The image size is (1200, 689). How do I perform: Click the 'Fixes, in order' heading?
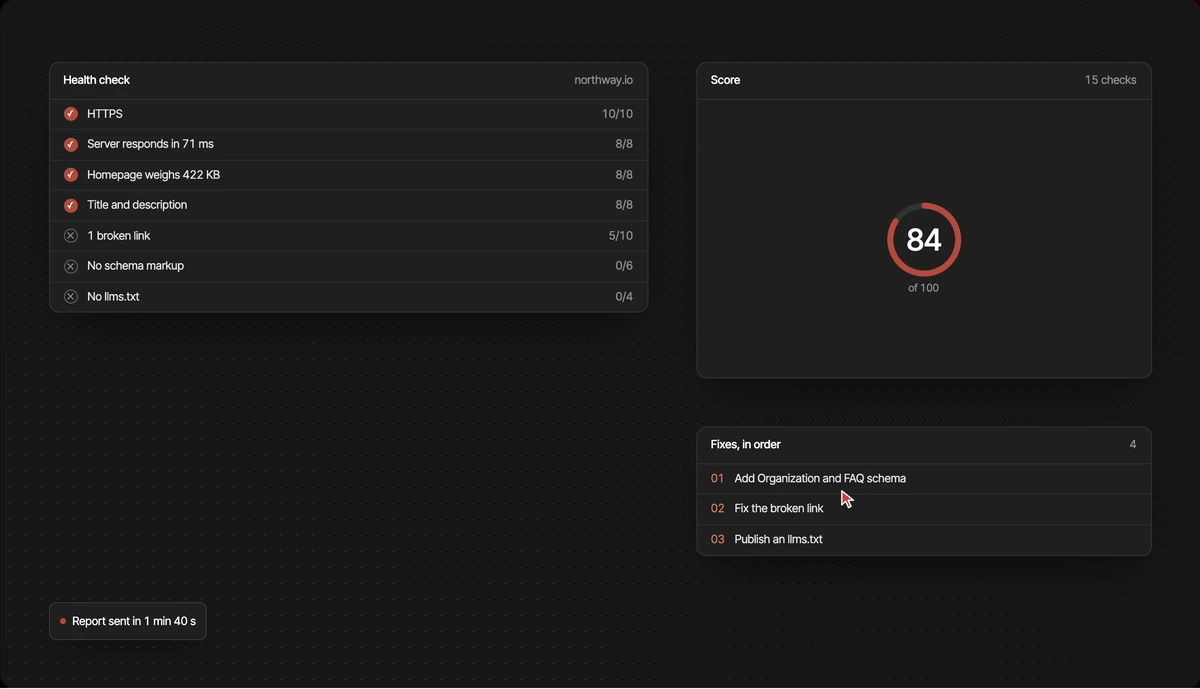click(745, 444)
